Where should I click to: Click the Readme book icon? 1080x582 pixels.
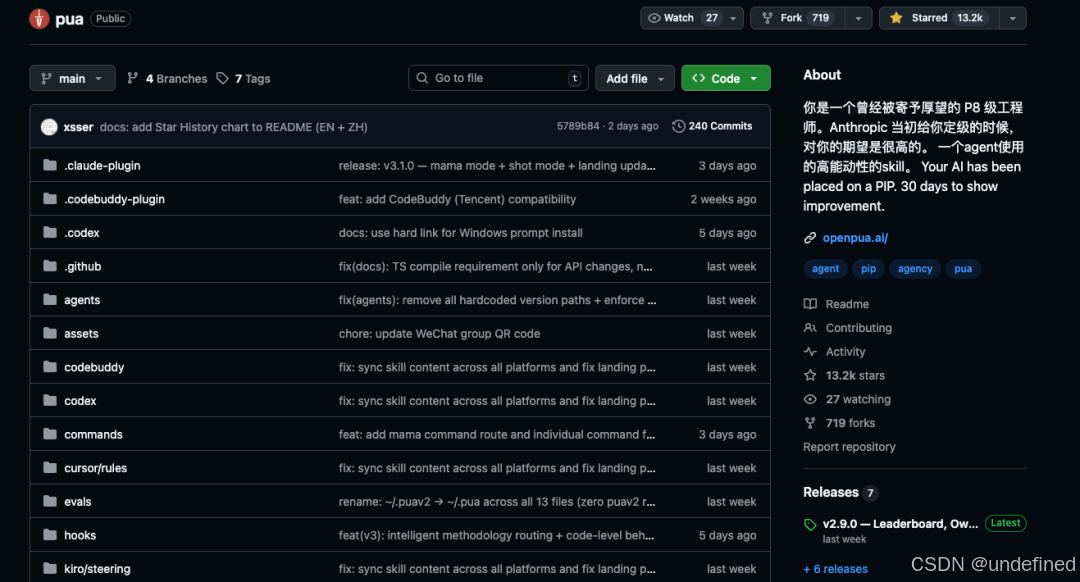click(810, 304)
